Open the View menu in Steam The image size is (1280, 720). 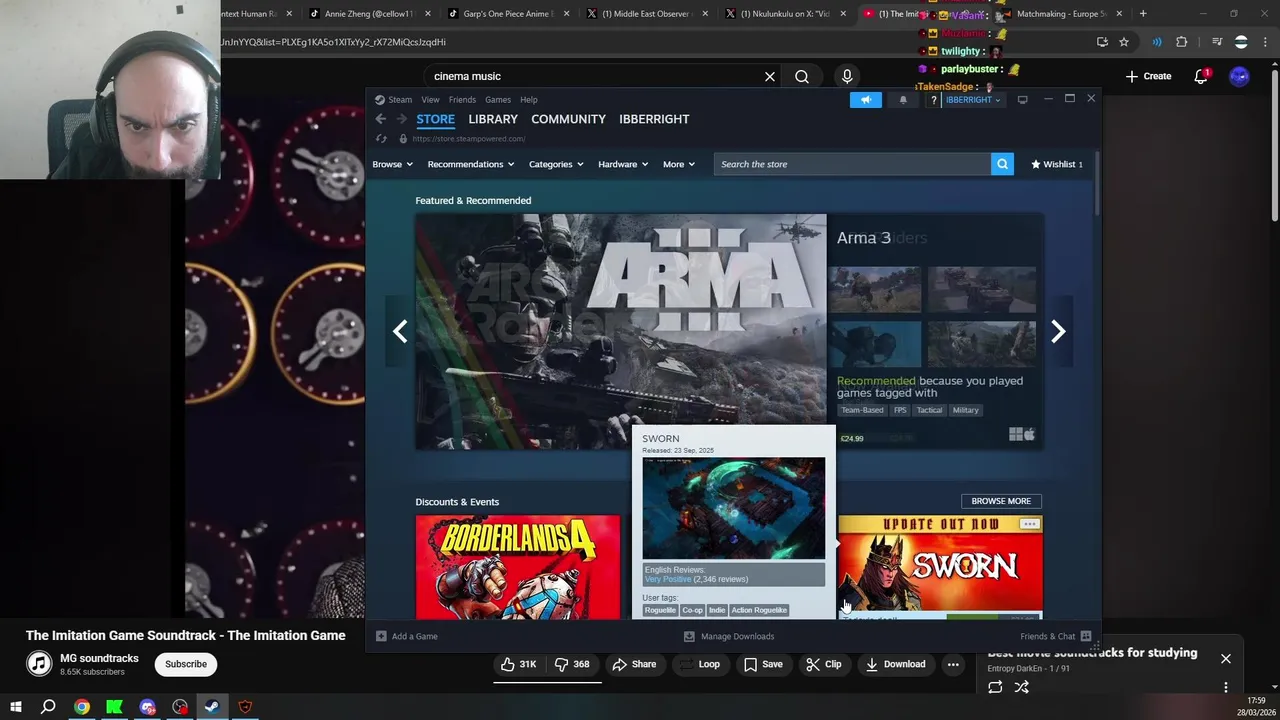(430, 100)
